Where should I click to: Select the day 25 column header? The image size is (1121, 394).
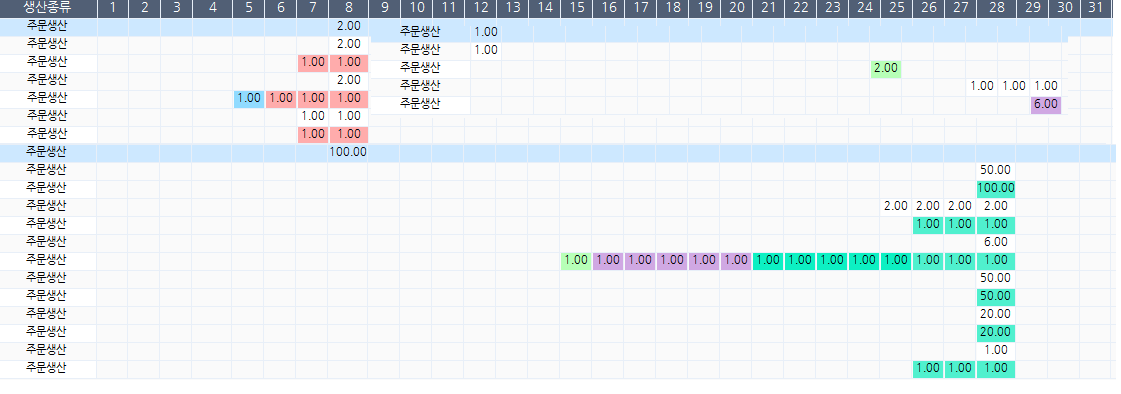(x=897, y=9)
